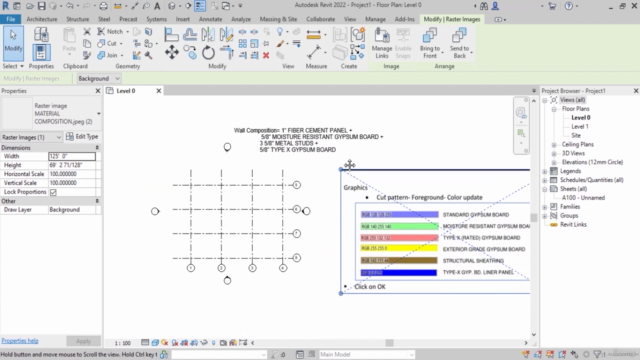
Task: Open the Background draw layer dropdown in options bar
Action: coord(99,78)
